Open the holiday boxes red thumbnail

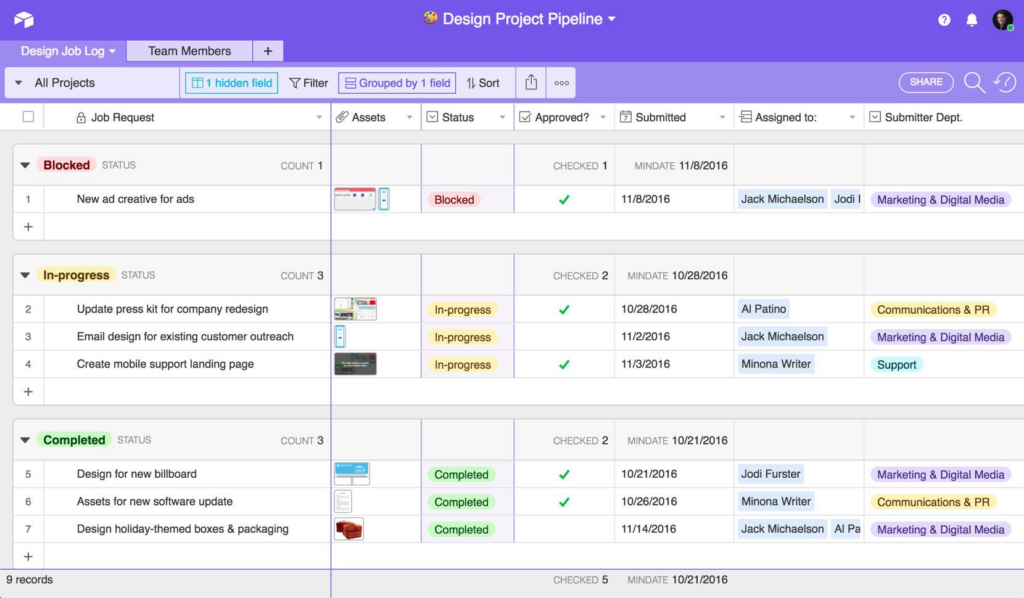(349, 529)
